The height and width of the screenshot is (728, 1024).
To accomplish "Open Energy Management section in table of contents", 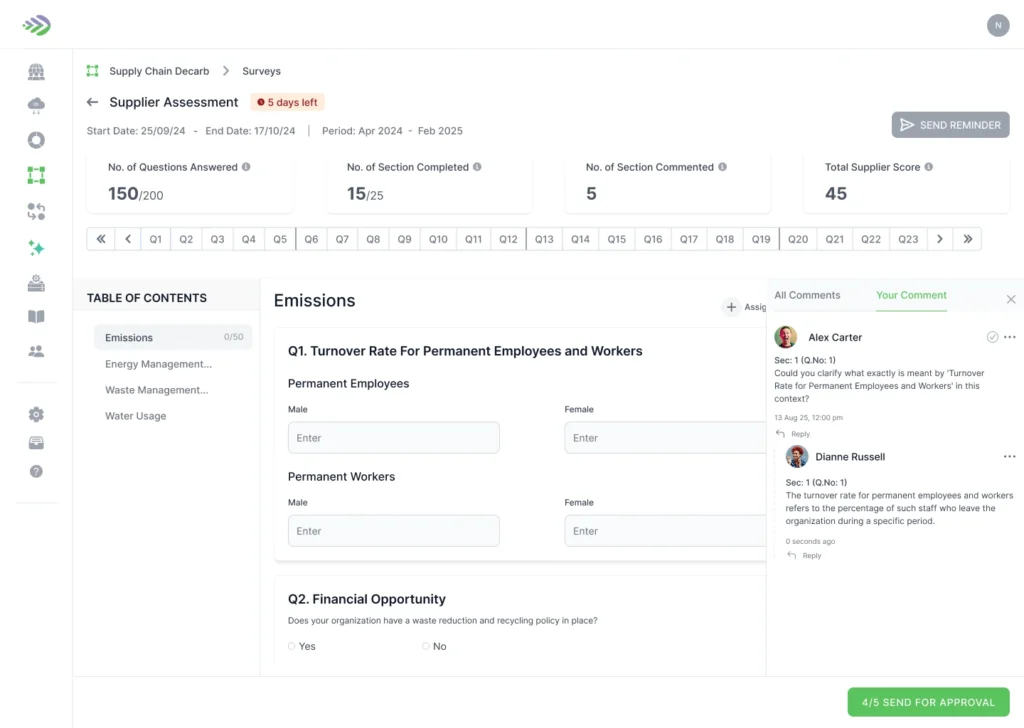I will pyautogui.click(x=158, y=364).
